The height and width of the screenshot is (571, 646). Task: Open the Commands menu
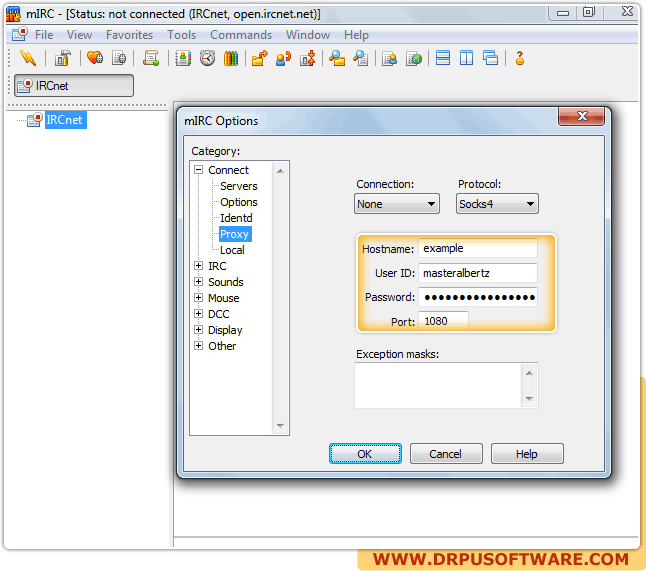pyautogui.click(x=241, y=35)
